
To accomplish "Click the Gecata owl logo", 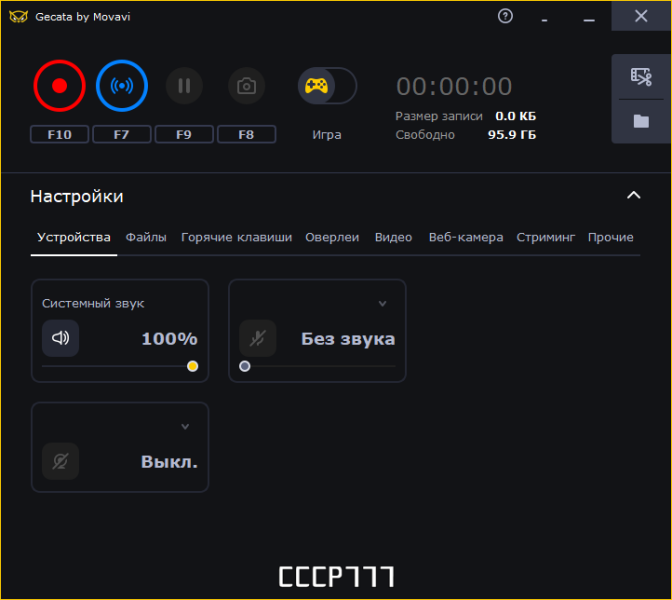I will pyautogui.click(x=18, y=17).
